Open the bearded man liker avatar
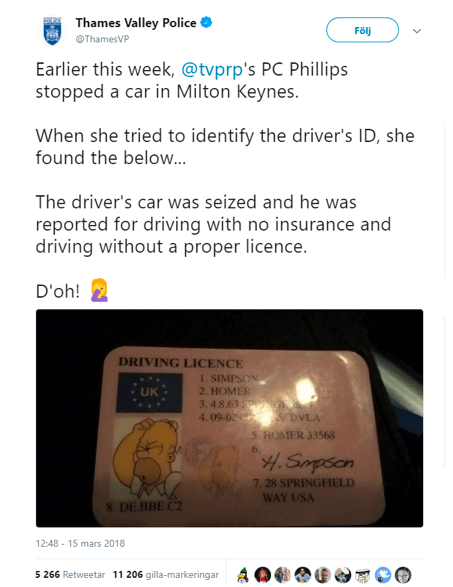The width and height of the screenshot is (453, 587). pos(323,575)
